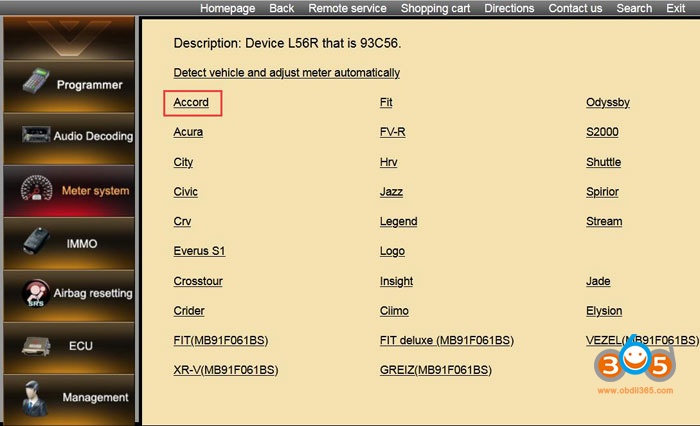
Task: Select the Crosstour model link
Action: point(198,281)
